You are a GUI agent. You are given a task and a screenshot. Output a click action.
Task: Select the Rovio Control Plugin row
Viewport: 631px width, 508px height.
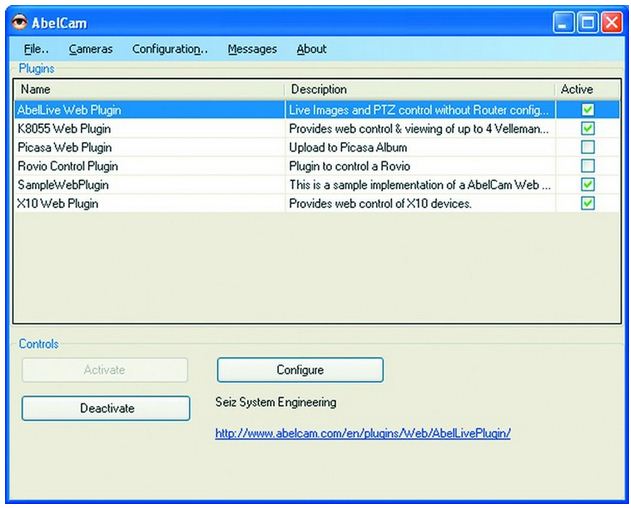(317, 165)
